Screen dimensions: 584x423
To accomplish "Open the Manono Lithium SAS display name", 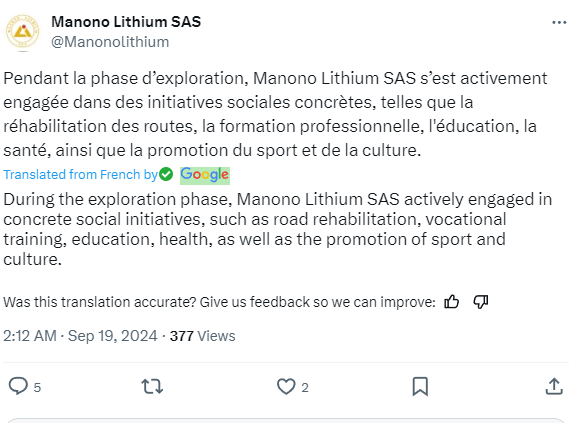I will [x=126, y=22].
